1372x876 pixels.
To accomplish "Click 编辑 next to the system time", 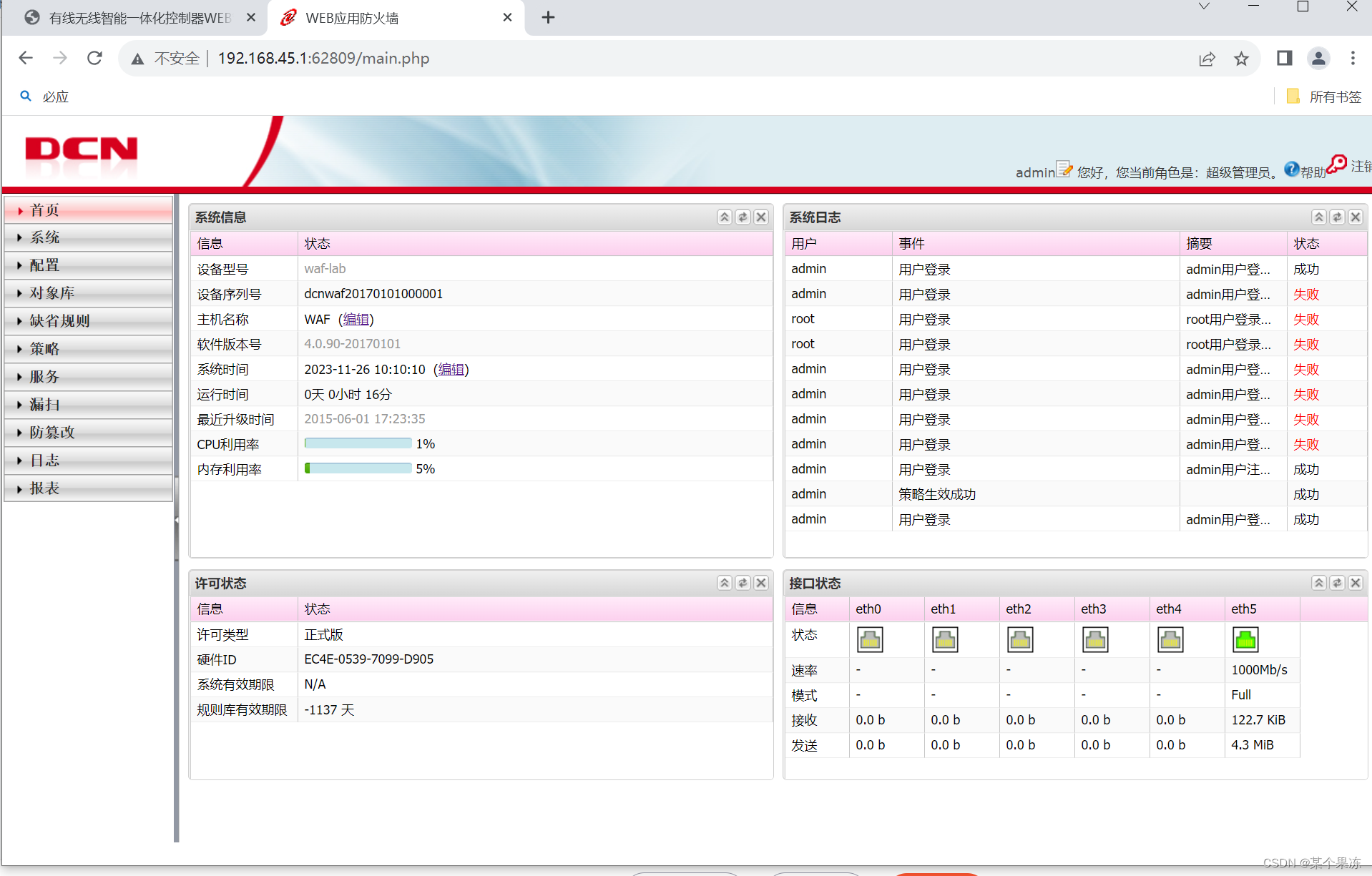I will click(x=451, y=369).
